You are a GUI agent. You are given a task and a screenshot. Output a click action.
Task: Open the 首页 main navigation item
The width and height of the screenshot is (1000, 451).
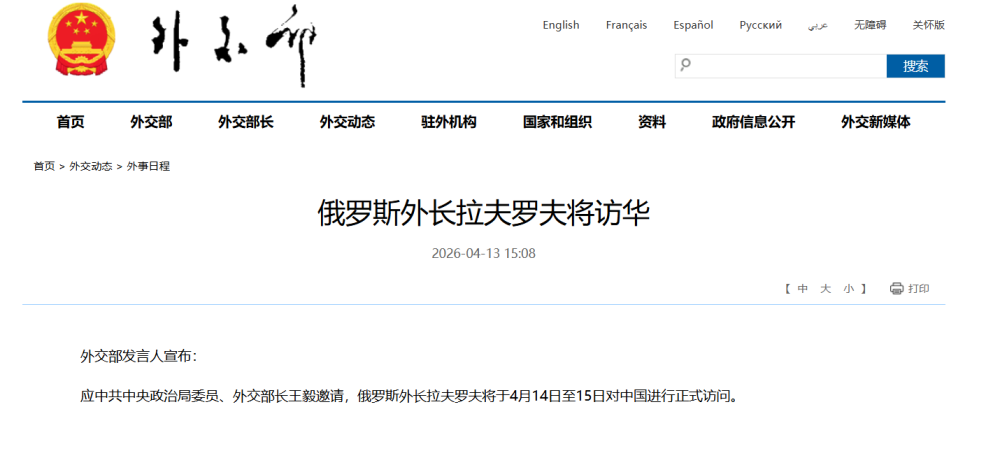point(70,122)
